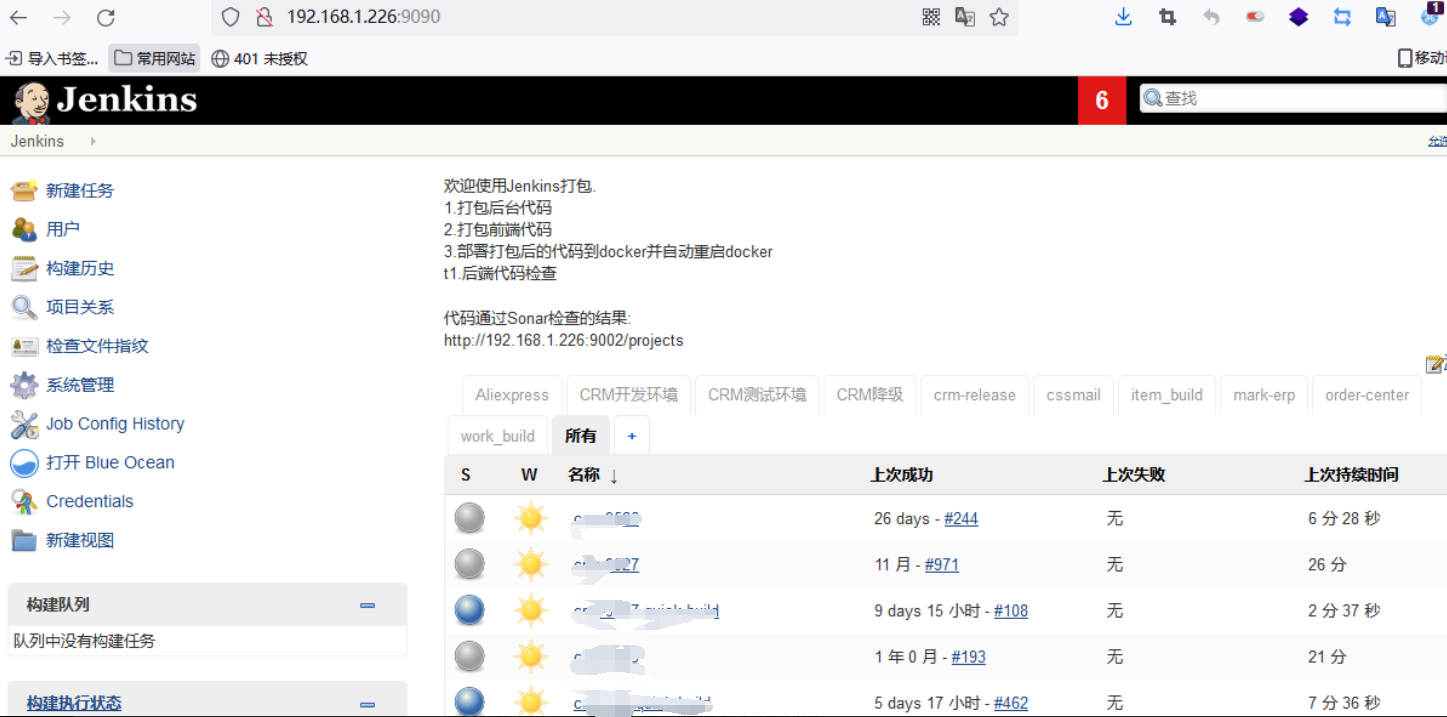Image resolution: width=1447 pixels, height=717 pixels.
Task: Click the 构建执行状态 heading link
Action: 74,704
